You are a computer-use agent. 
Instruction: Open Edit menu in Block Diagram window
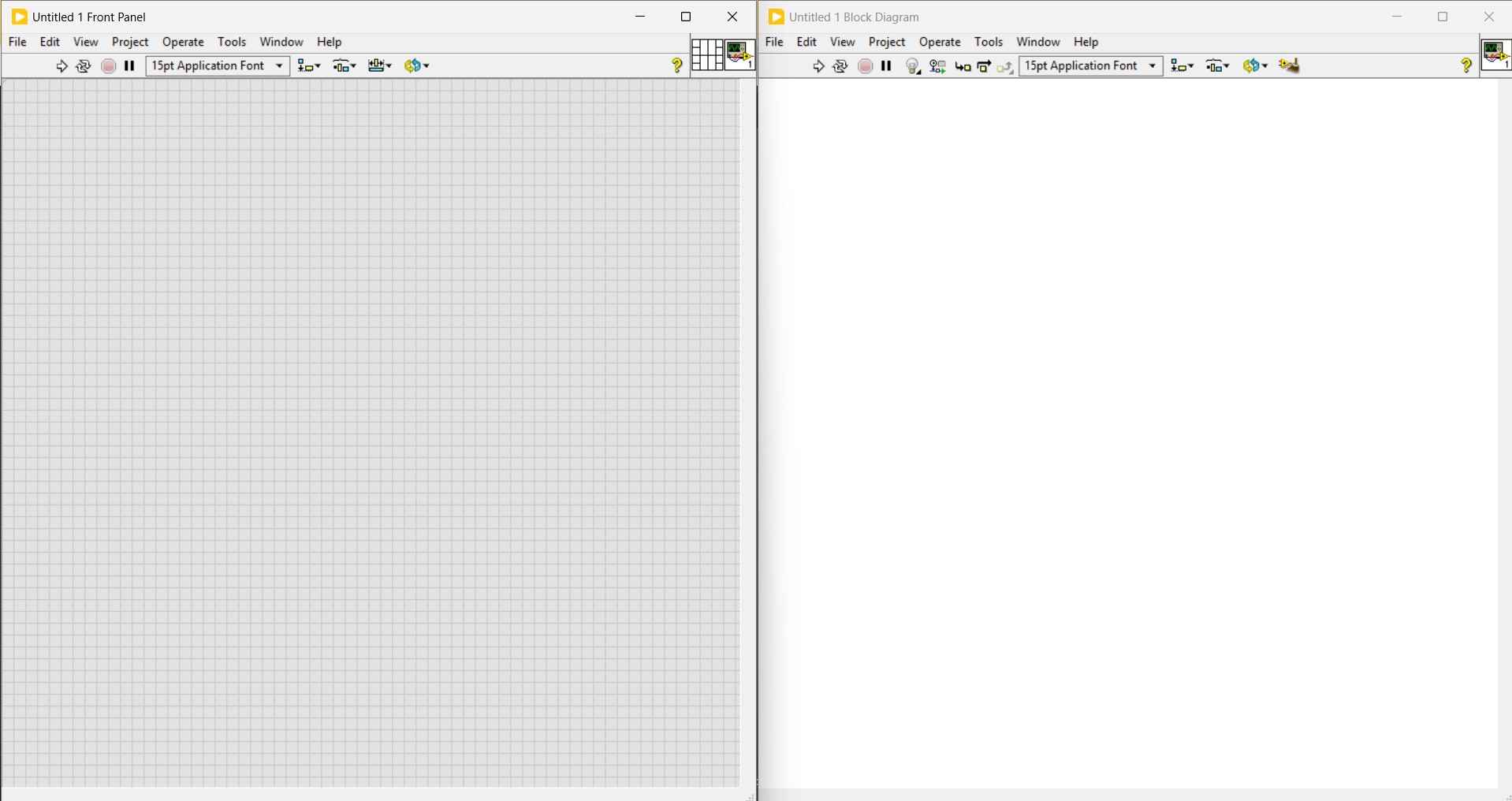[807, 43]
